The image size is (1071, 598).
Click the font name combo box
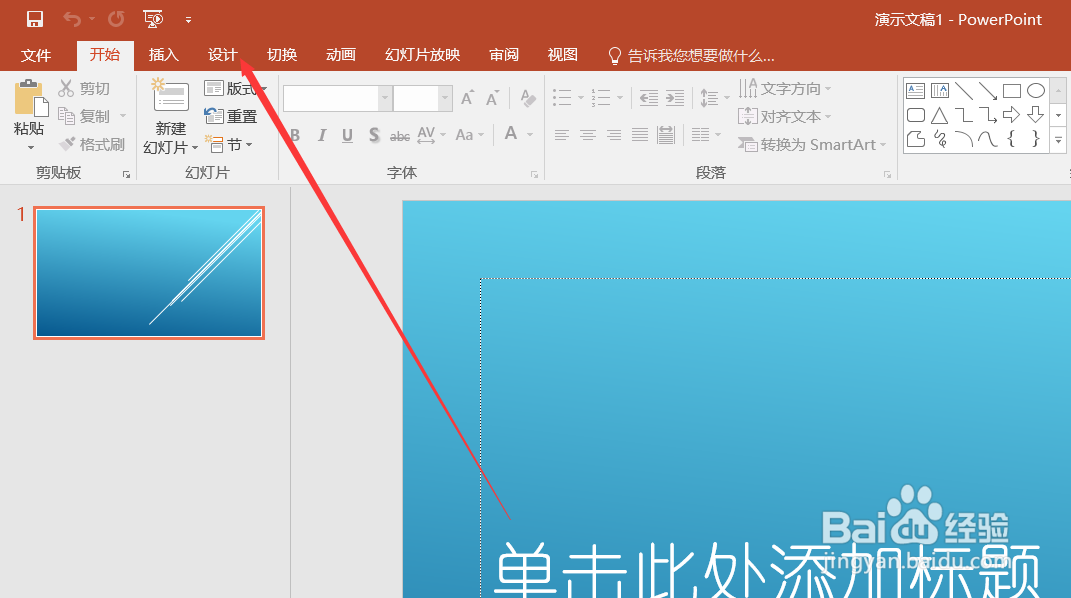[x=337, y=98]
